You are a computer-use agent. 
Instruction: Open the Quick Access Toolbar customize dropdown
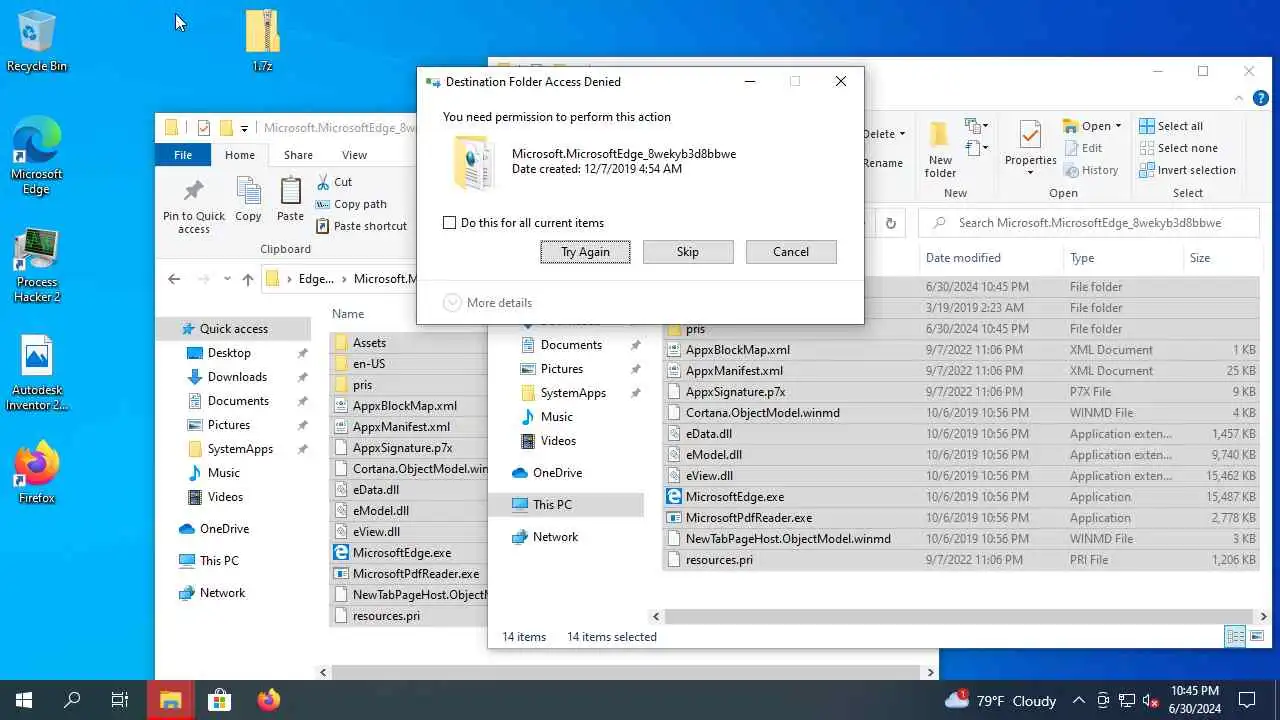(x=244, y=128)
